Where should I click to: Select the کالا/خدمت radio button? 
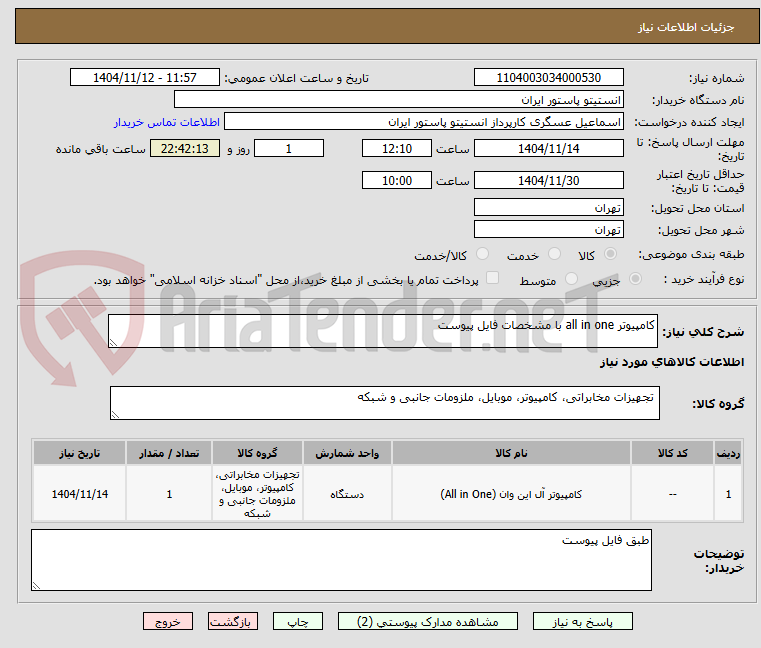(482, 254)
